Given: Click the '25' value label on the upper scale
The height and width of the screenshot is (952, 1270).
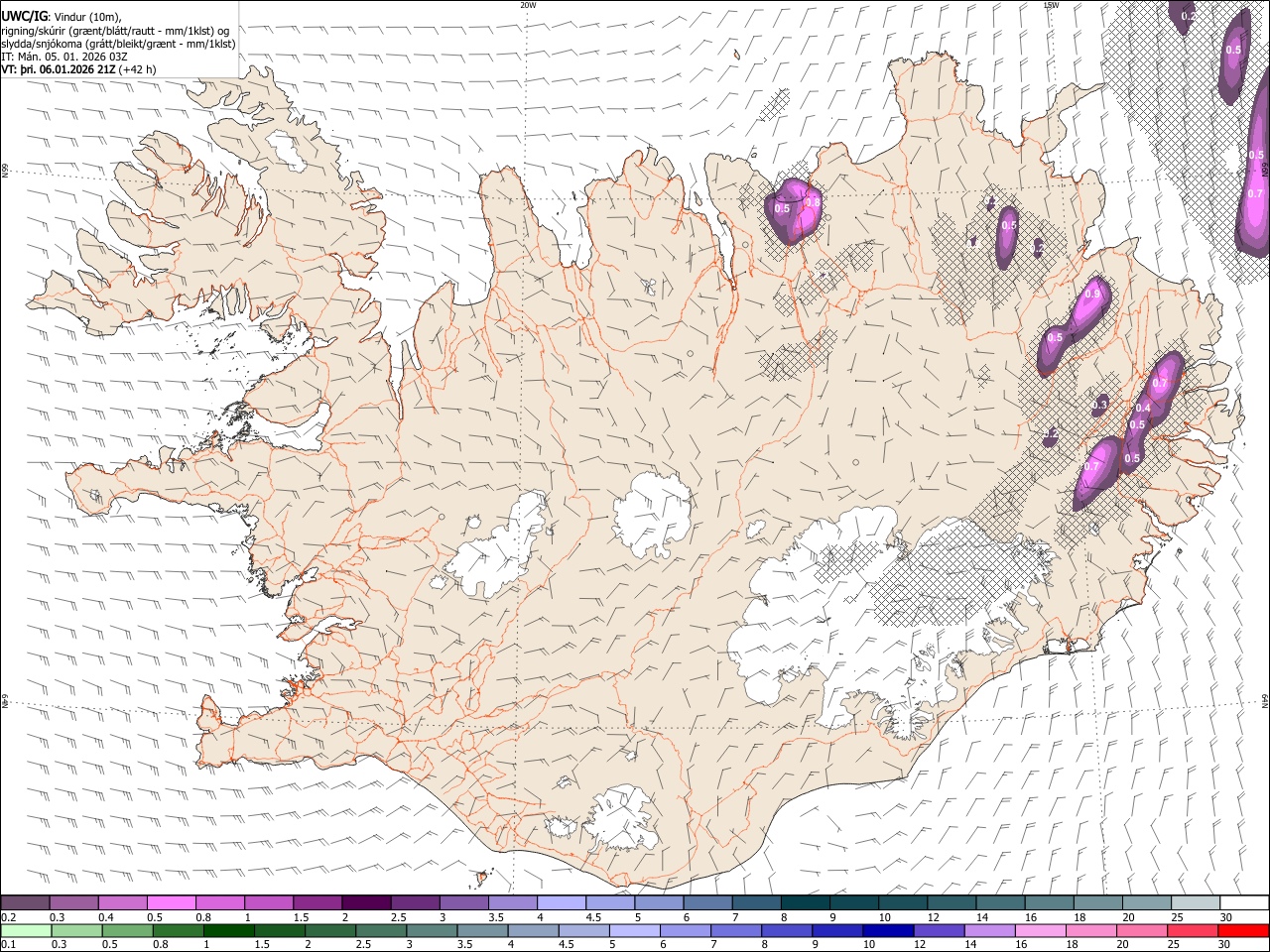Looking at the screenshot, I should [x=1176, y=917].
